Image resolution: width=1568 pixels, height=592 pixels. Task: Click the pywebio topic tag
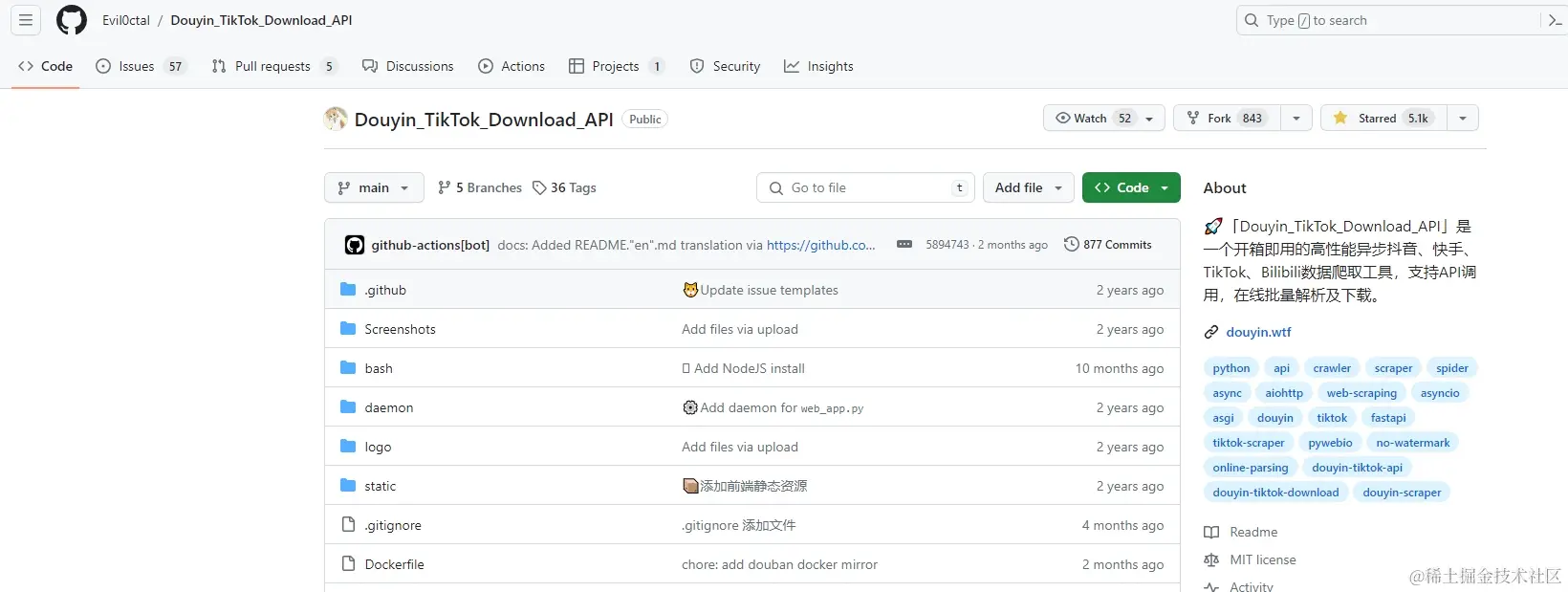pos(1330,443)
